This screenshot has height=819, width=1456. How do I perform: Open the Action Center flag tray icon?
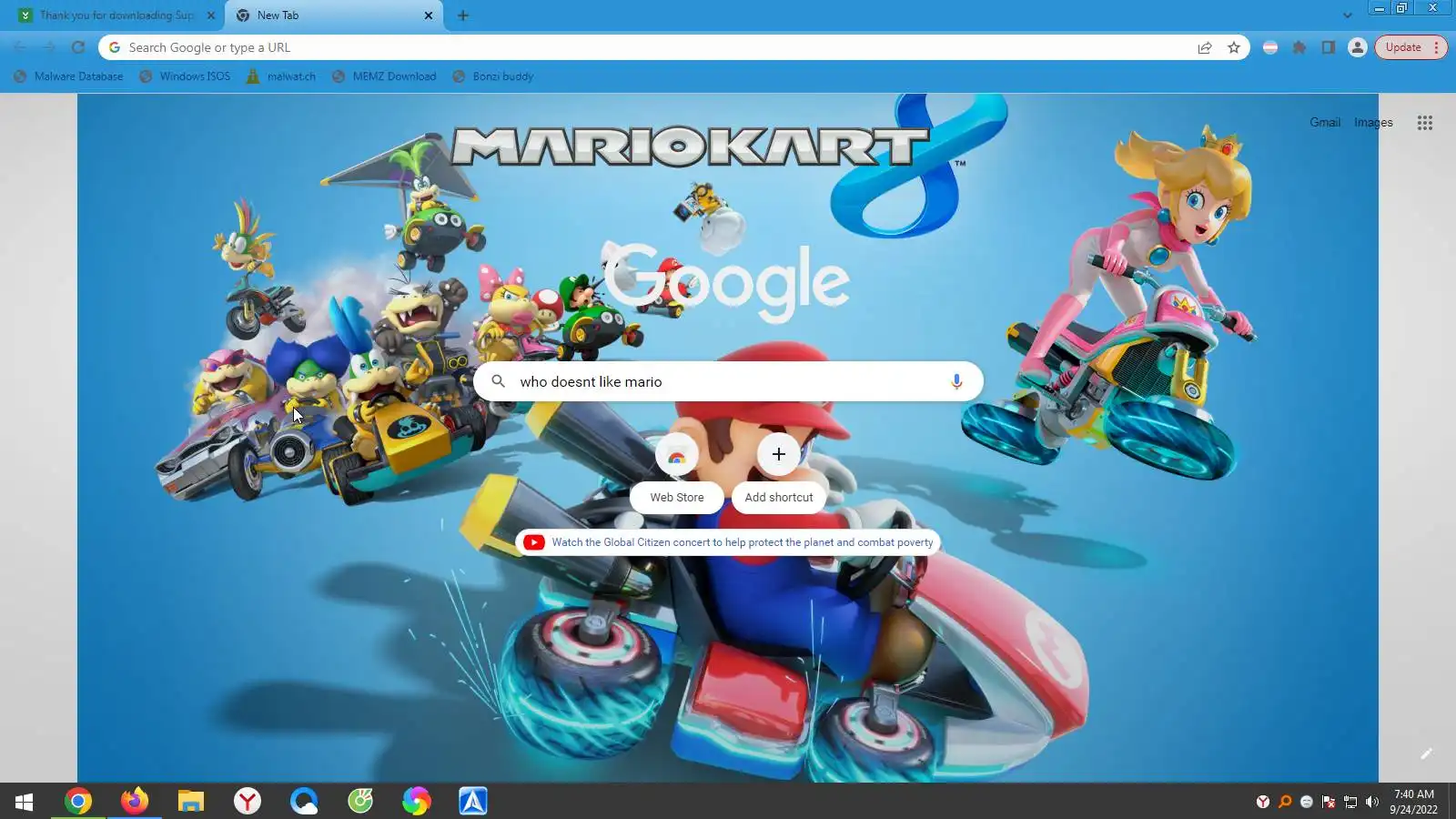click(x=1329, y=802)
